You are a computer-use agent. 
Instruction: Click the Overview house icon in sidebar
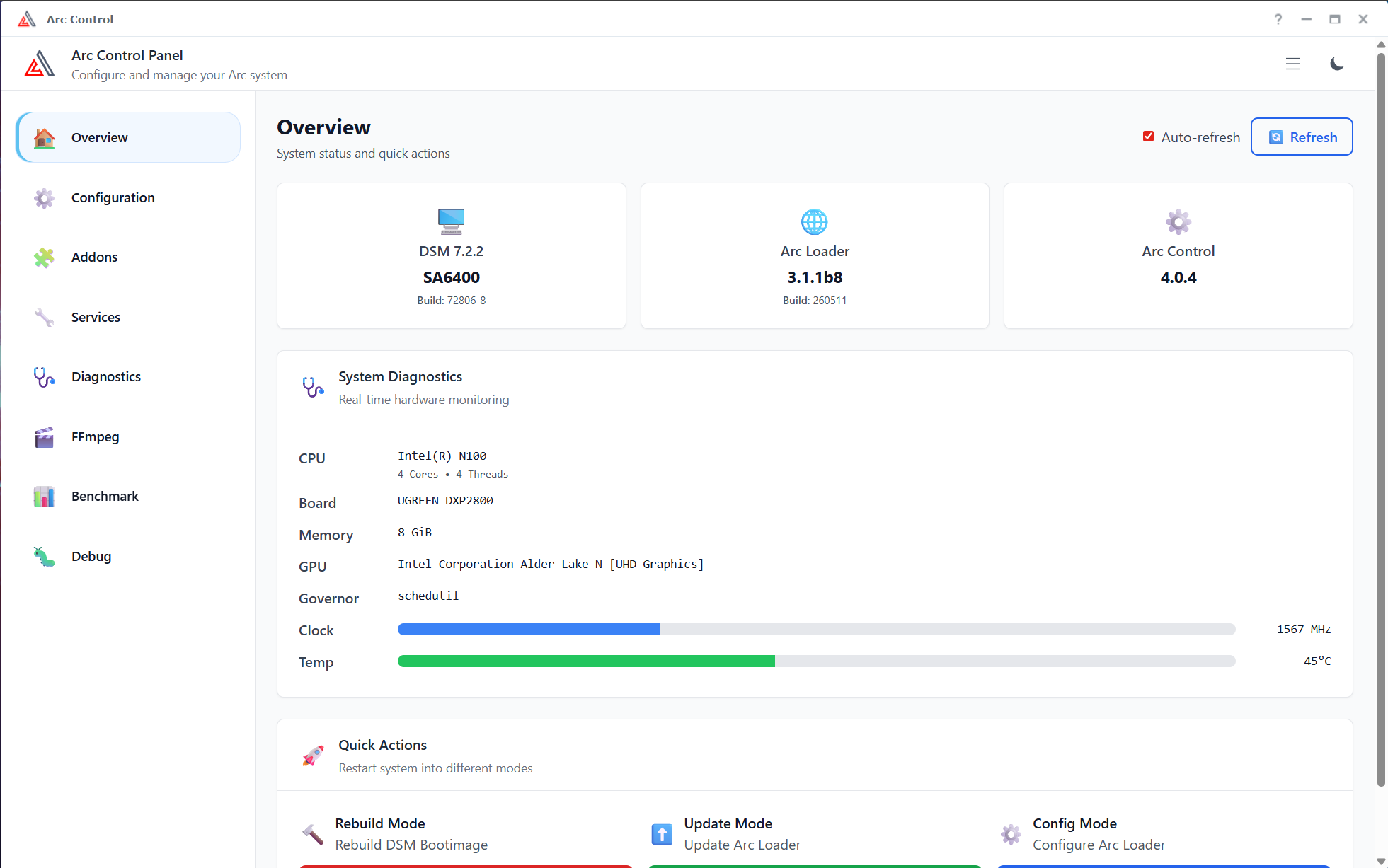click(x=44, y=138)
